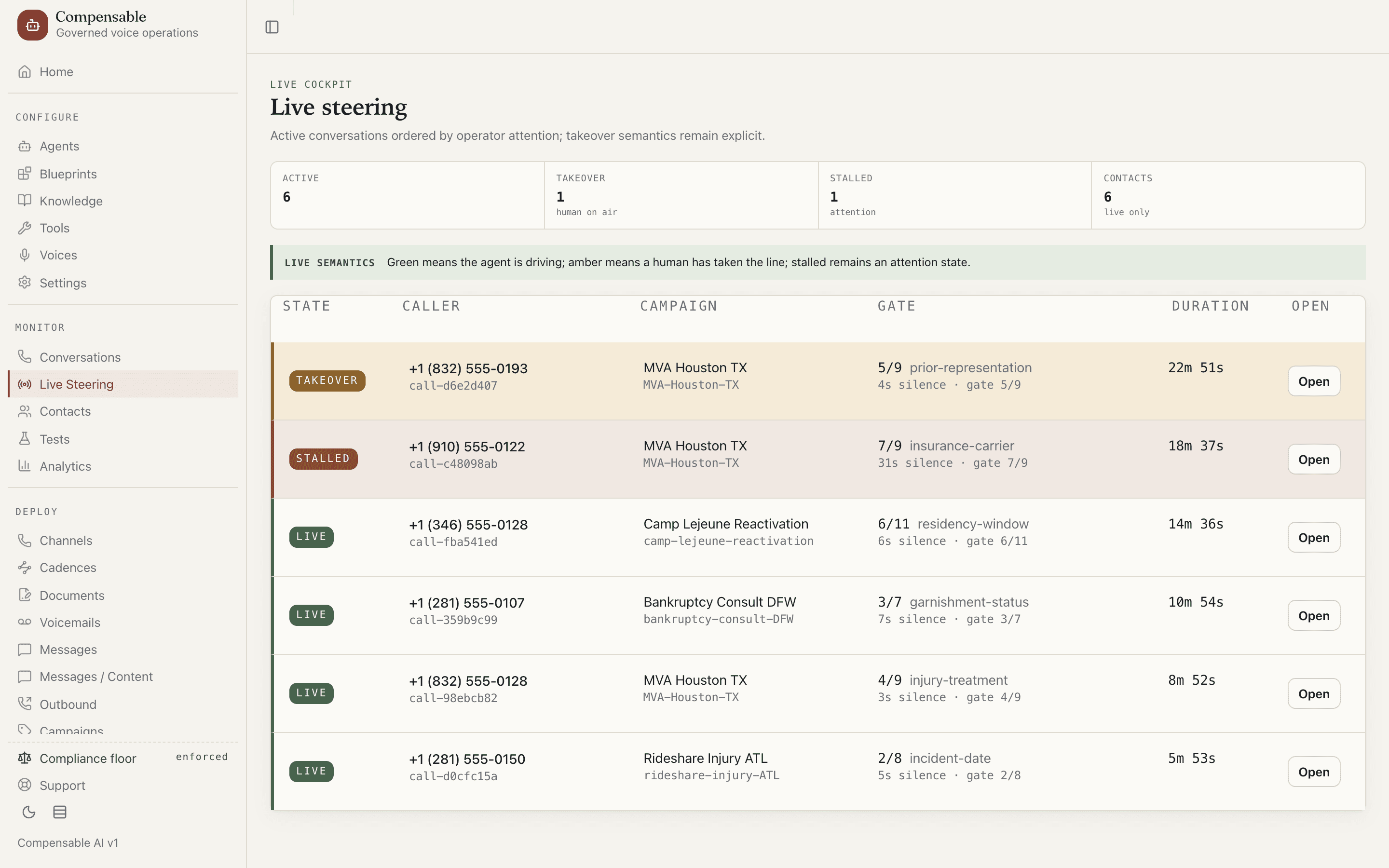
Task: Click the Takeover human on air card
Action: pos(681,195)
